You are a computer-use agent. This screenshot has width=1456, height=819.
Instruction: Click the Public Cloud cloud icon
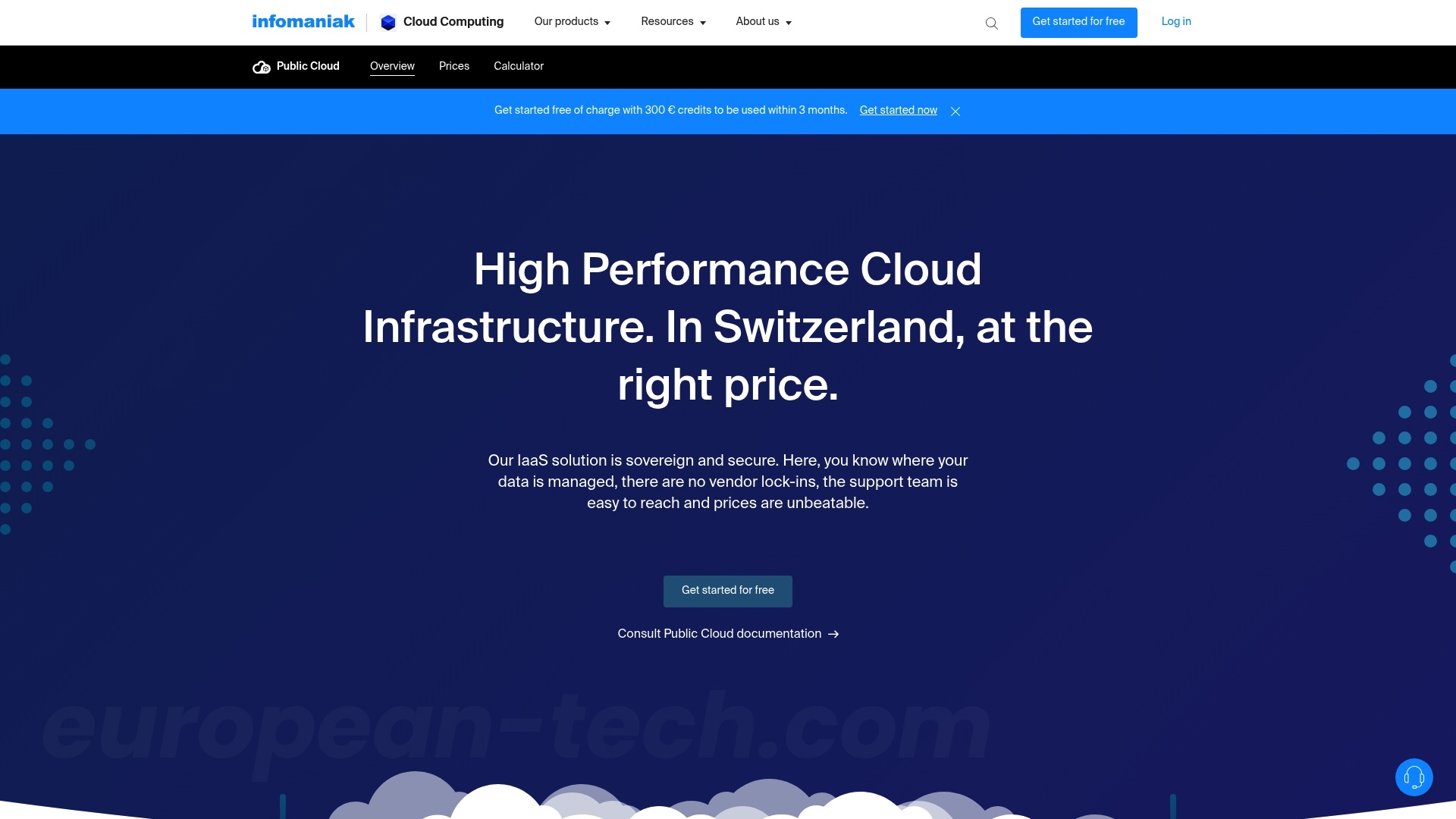click(x=261, y=67)
